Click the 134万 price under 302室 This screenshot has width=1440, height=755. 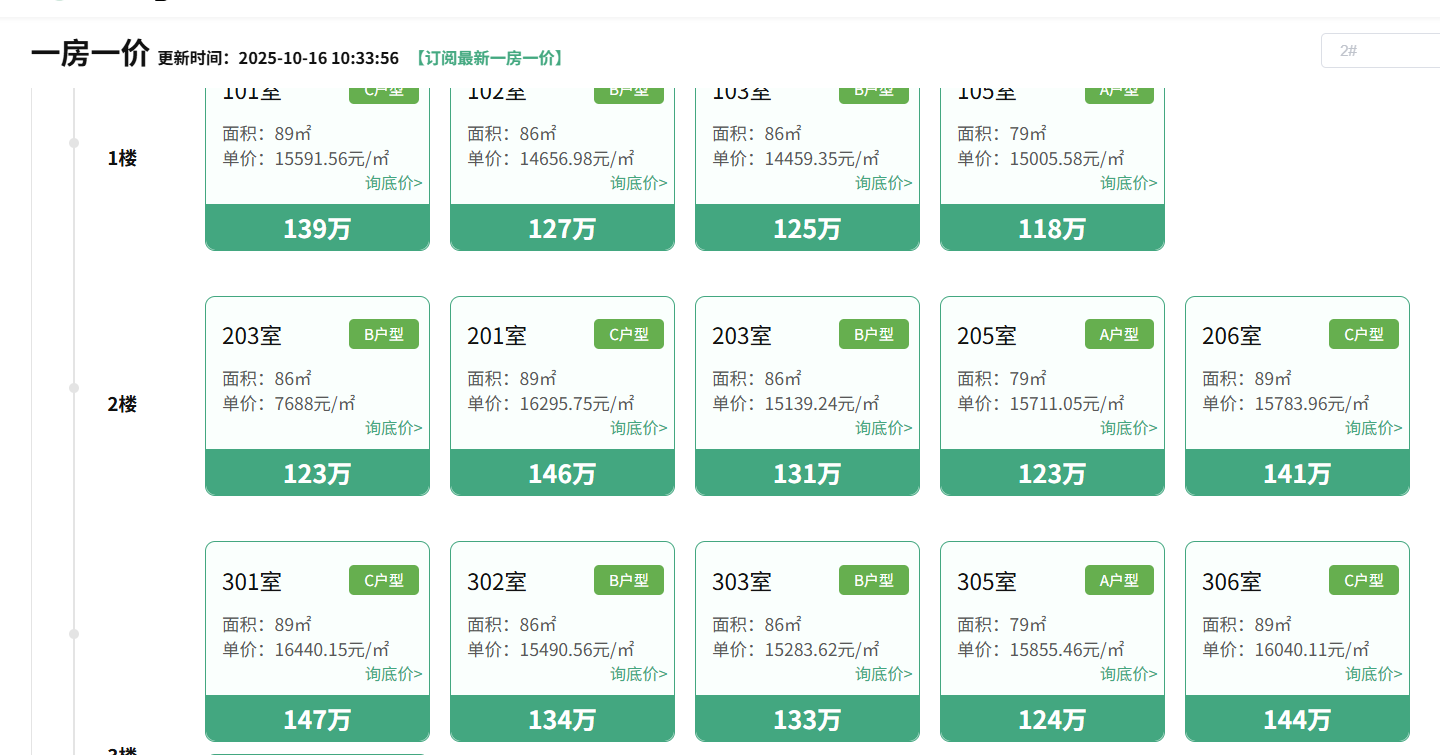click(562, 719)
